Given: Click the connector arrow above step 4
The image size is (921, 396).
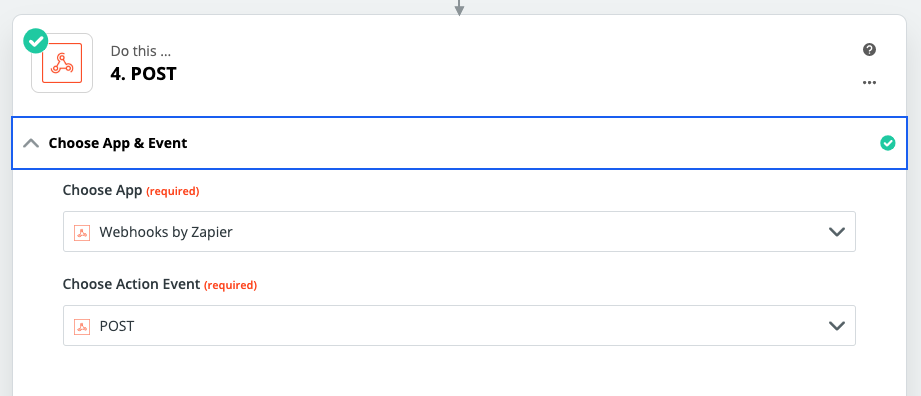Looking at the screenshot, I should point(459,7).
